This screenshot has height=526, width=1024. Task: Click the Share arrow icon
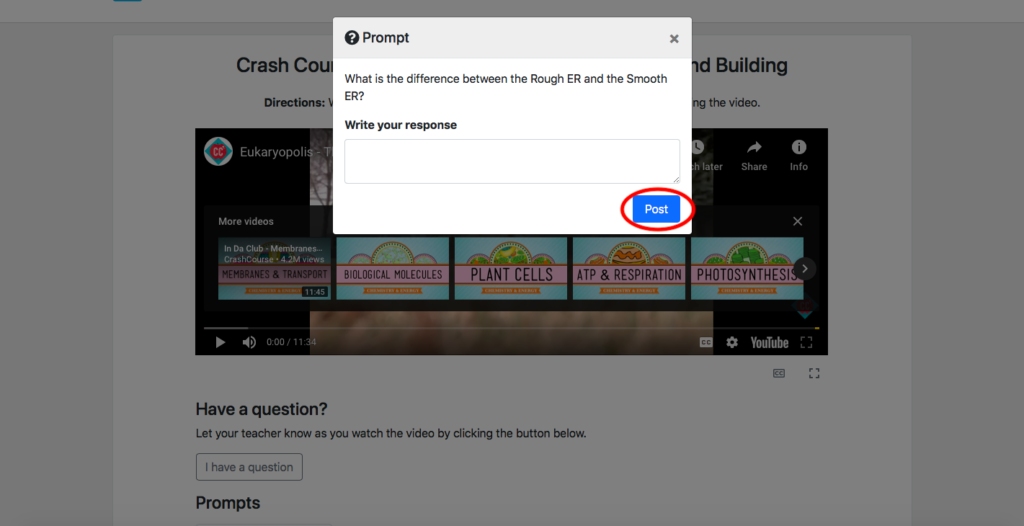(x=754, y=147)
